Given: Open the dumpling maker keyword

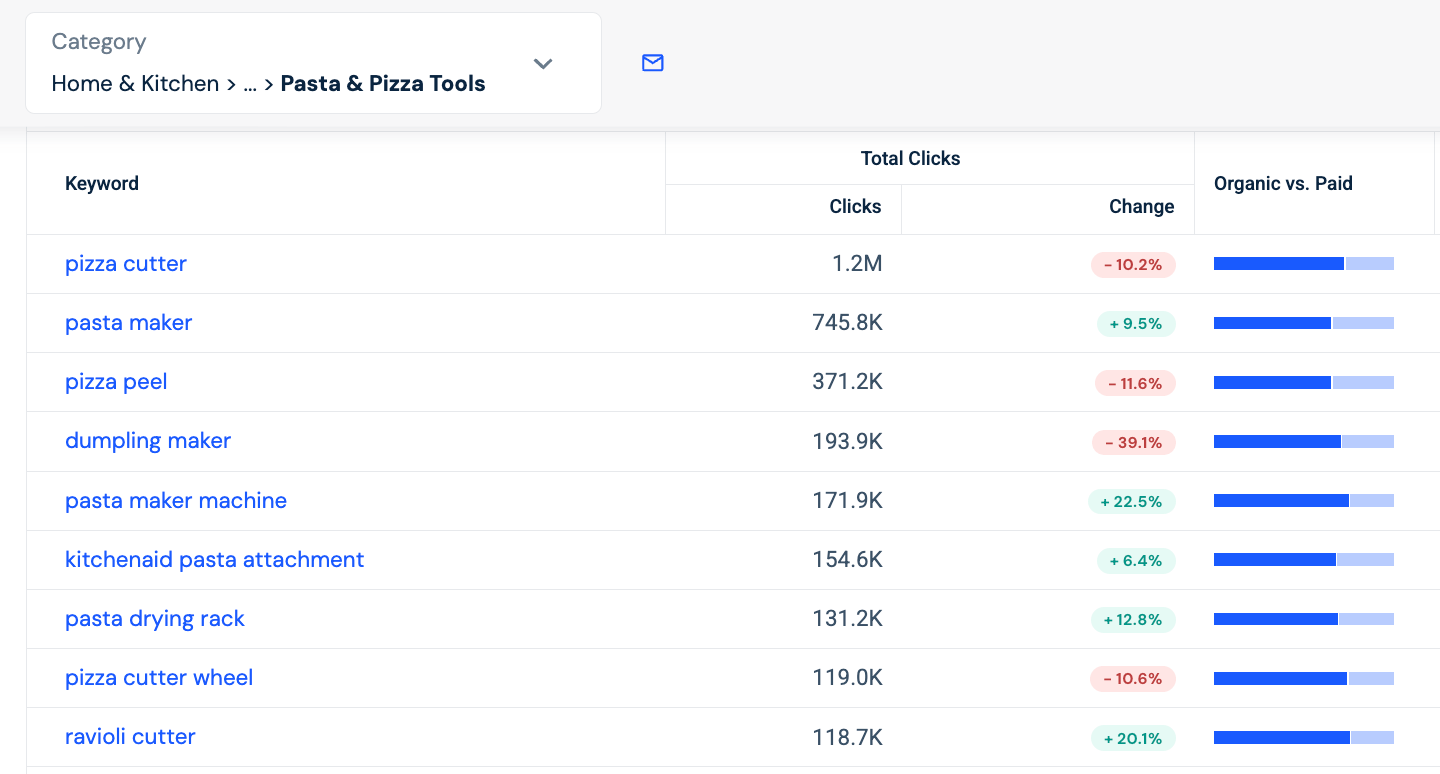Looking at the screenshot, I should point(148,441).
